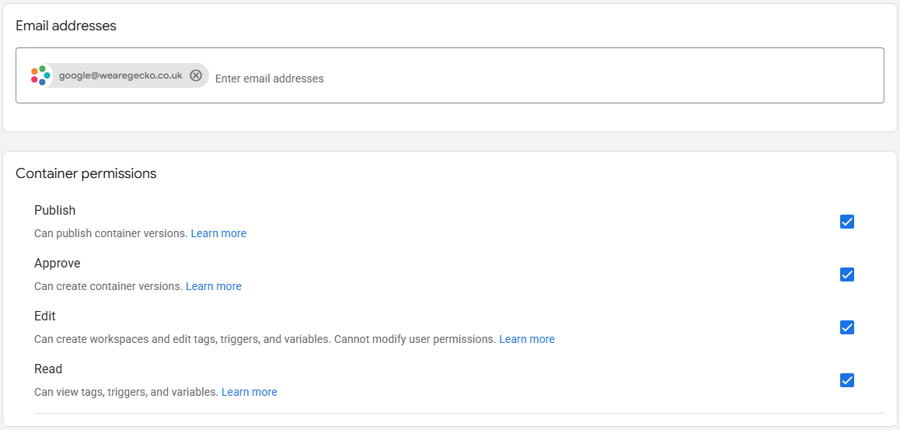Click the Publish permission label
This screenshot has width=900, height=430.
click(x=55, y=211)
